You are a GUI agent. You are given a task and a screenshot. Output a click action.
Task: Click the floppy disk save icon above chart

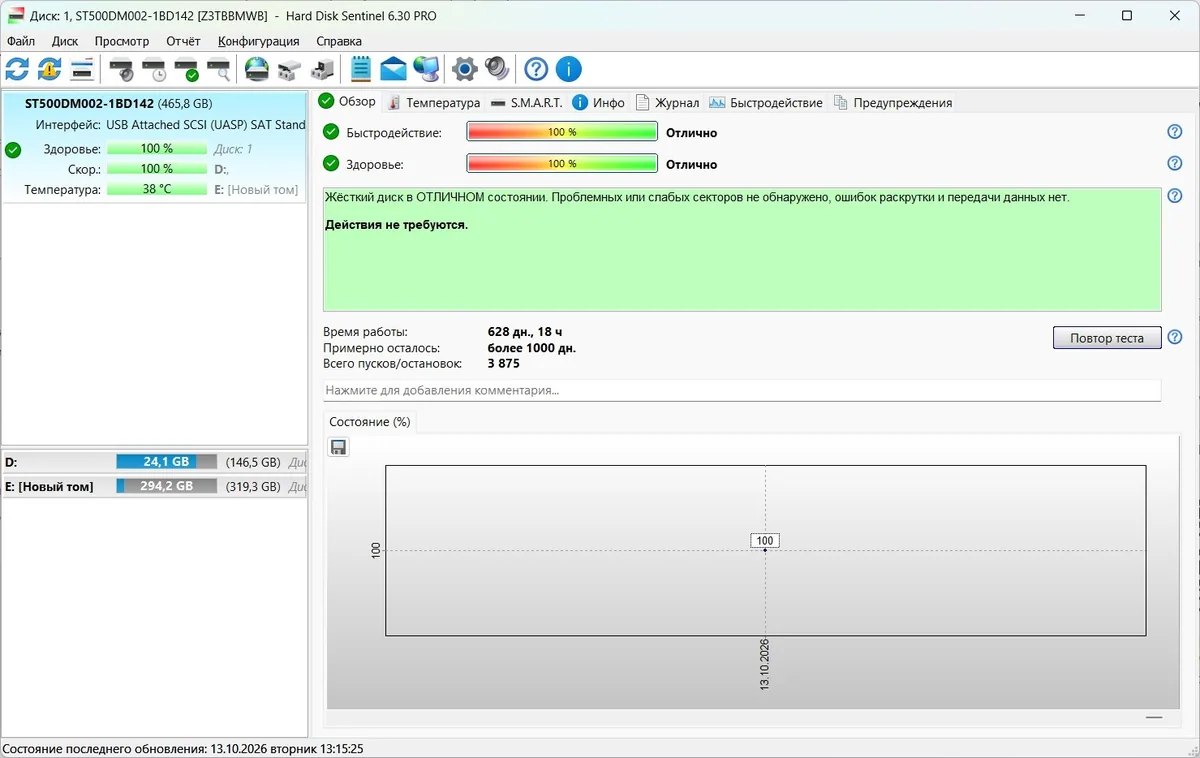[x=338, y=447]
